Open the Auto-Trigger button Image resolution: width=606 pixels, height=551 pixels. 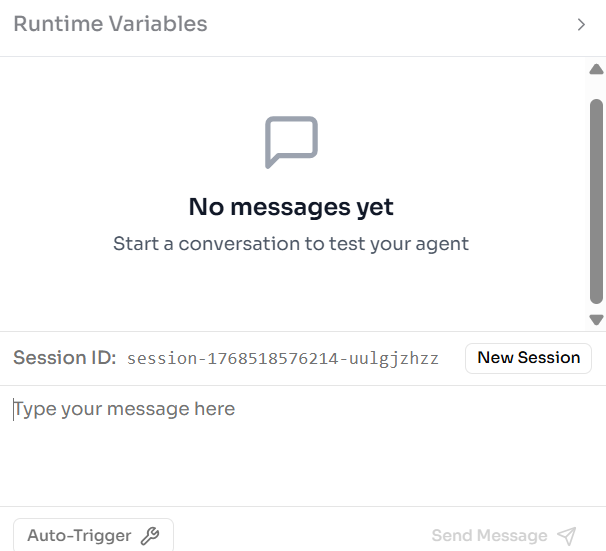93,535
